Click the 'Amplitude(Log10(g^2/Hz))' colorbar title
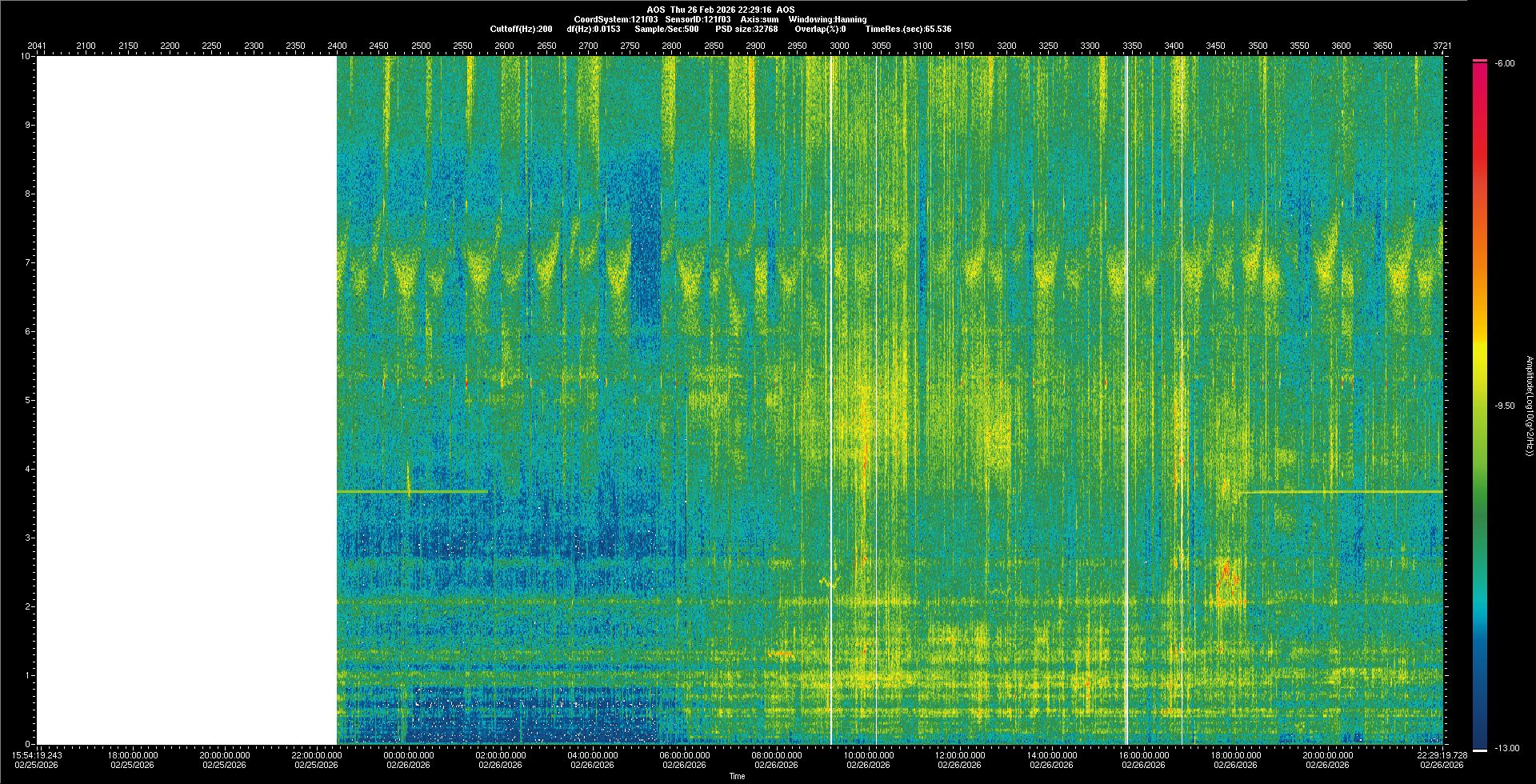 pos(1529,406)
